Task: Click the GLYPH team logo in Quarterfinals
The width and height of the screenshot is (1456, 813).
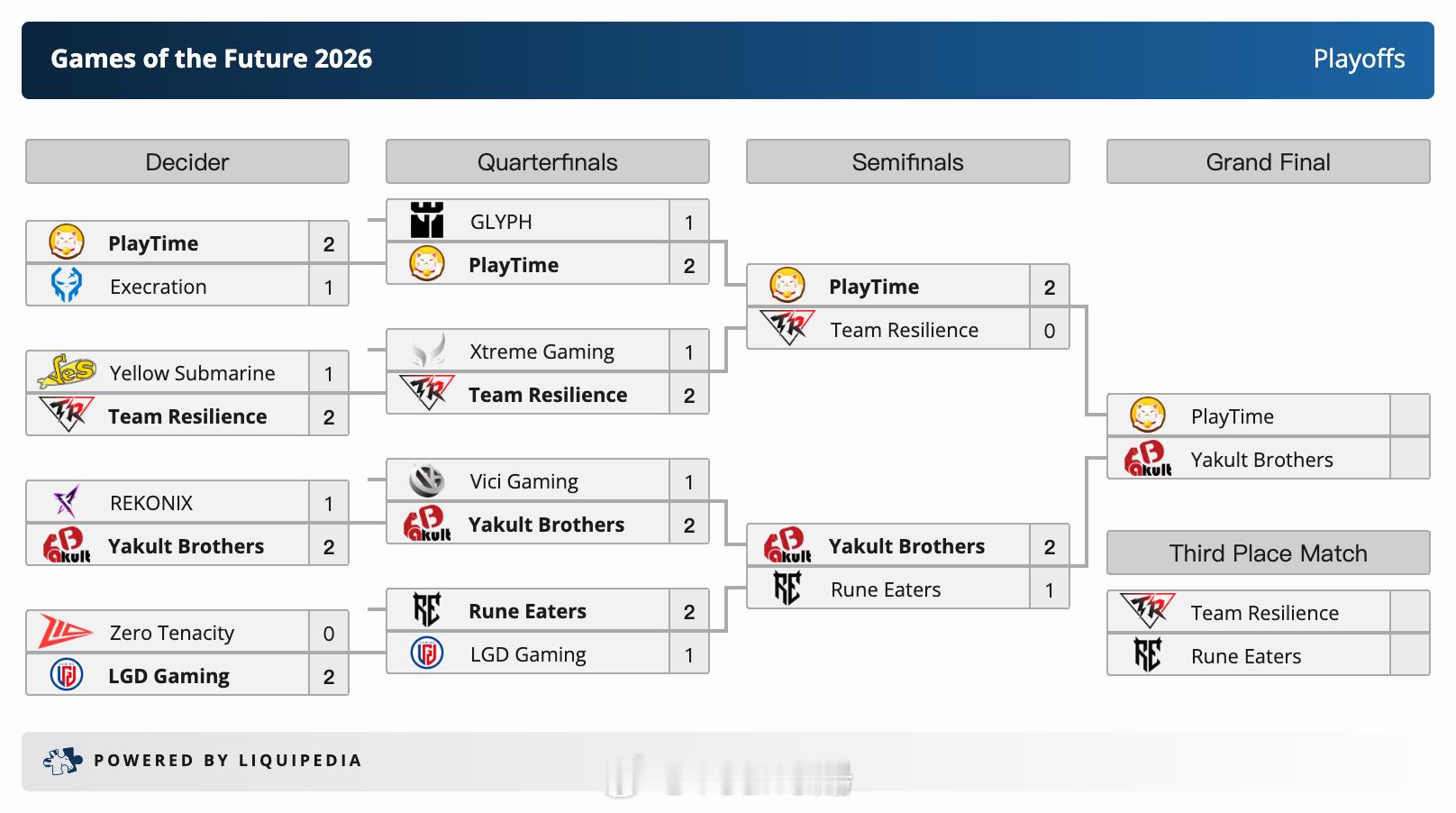Action: [427, 221]
